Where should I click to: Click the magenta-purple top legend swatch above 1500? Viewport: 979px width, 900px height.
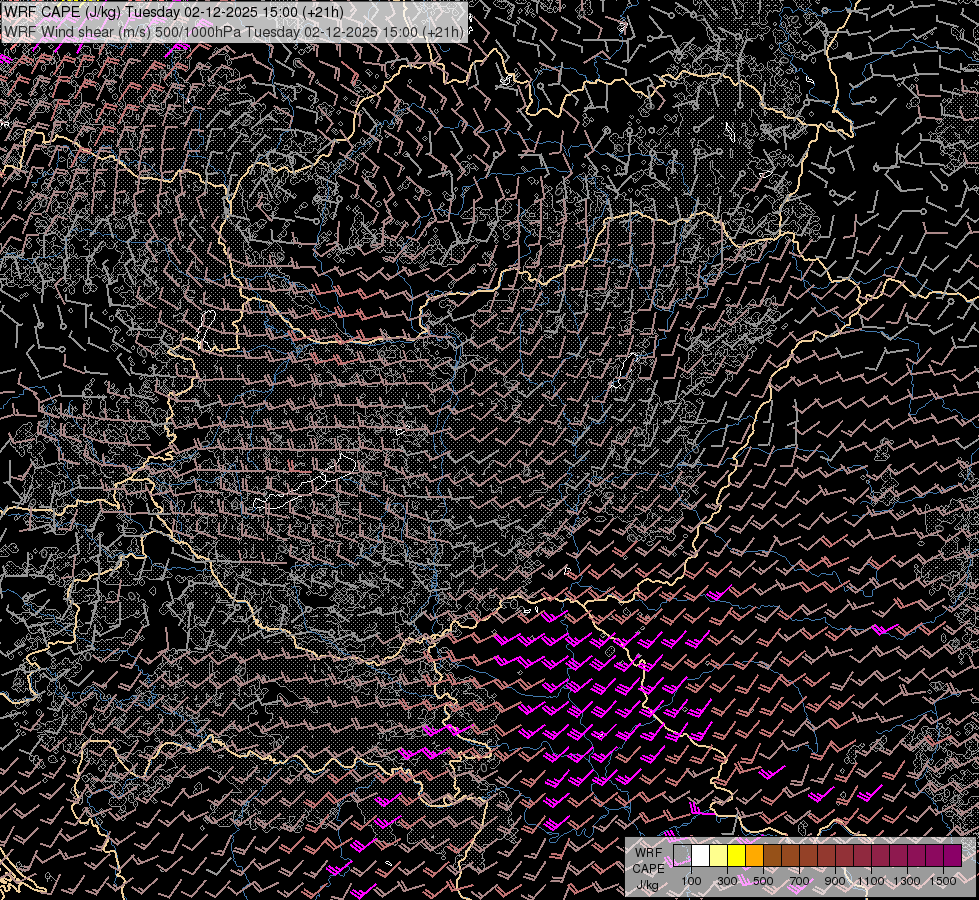point(953,855)
